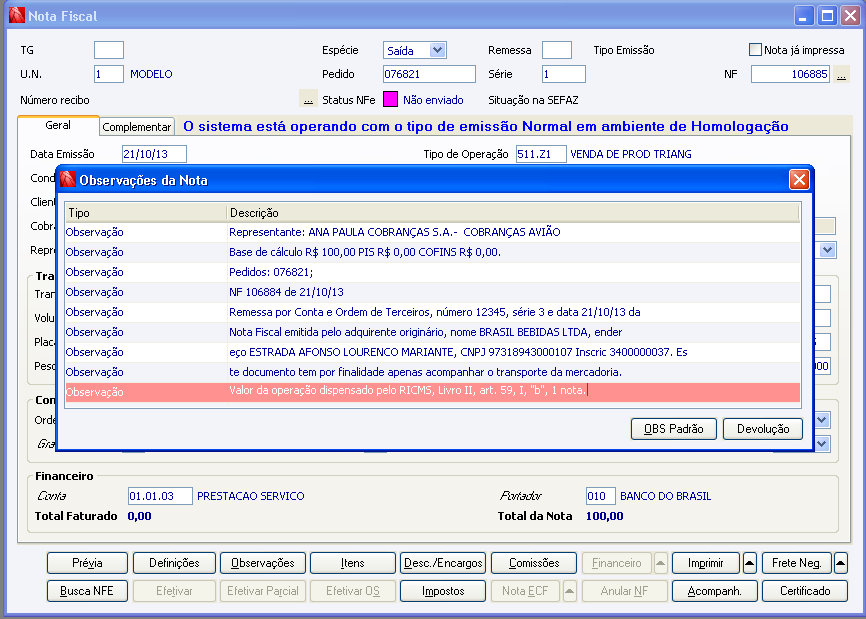866x619 pixels.
Task: Select row 'Base de cálculo R$ 100,00 PIS'
Action: click(x=432, y=252)
